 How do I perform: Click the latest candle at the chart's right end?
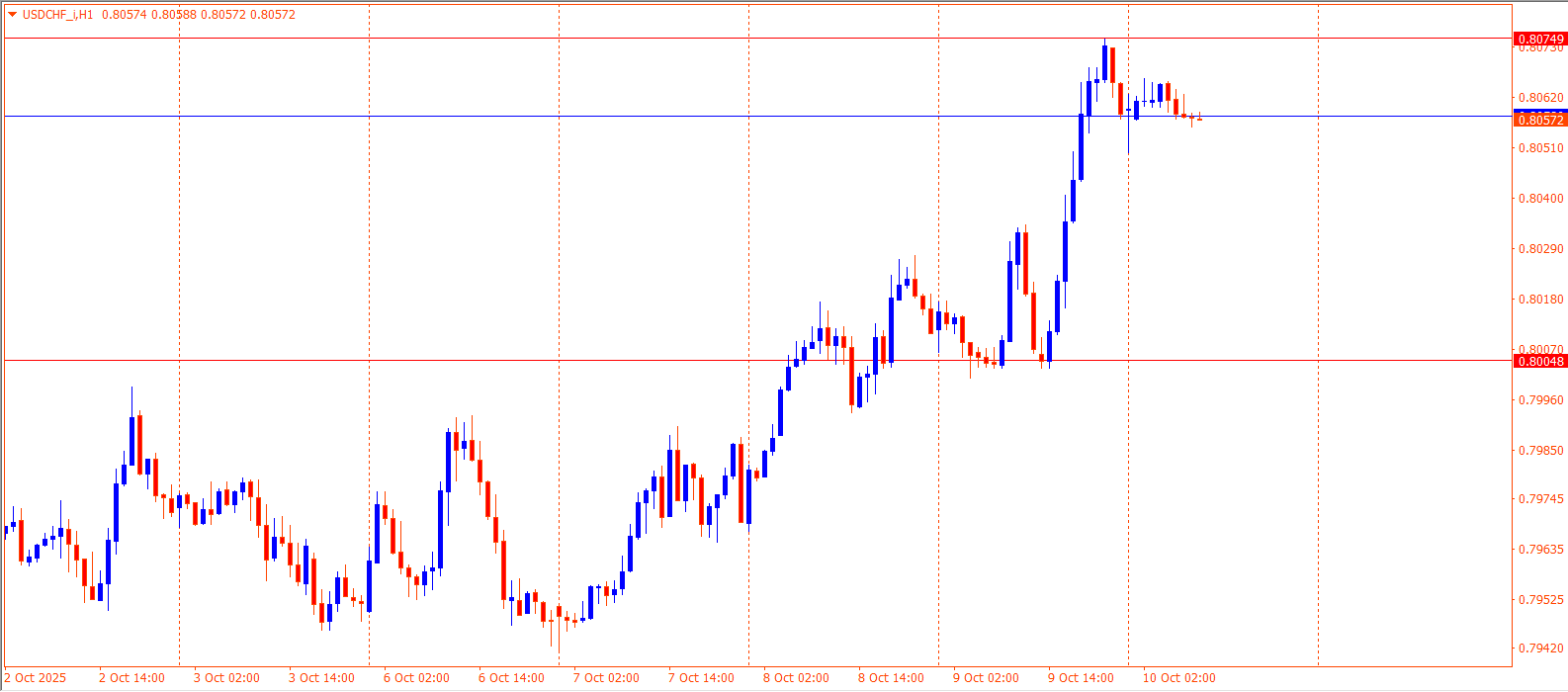tap(1199, 118)
